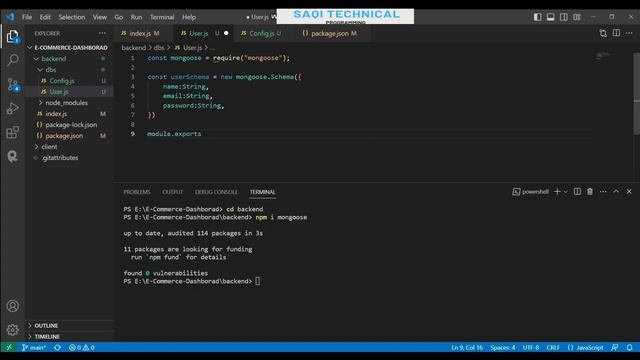Open the Run and Debug view

click(x=13, y=109)
